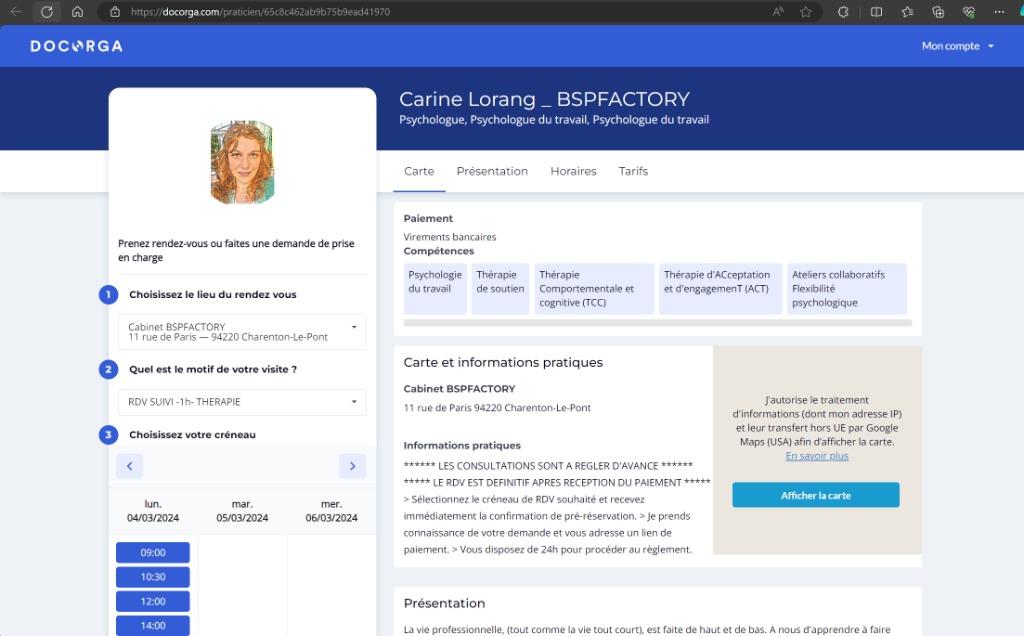Expand the Cabinet BSPFACTORY location dropdown

click(x=242, y=332)
